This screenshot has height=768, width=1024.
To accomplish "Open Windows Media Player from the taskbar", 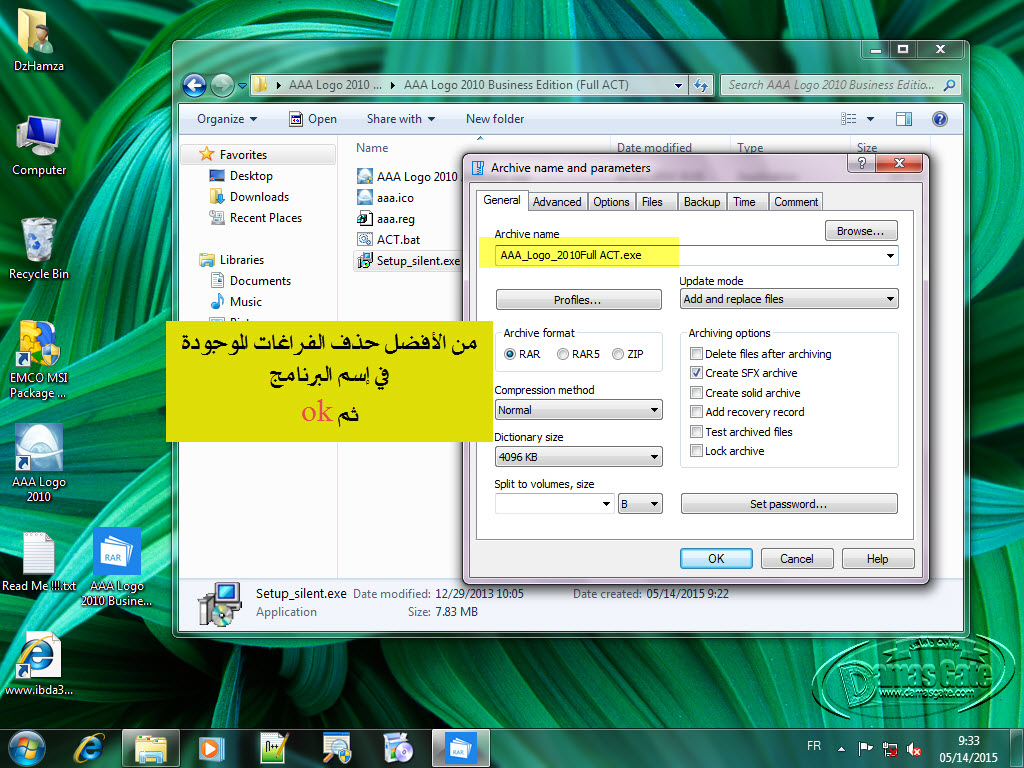I will click(210, 748).
